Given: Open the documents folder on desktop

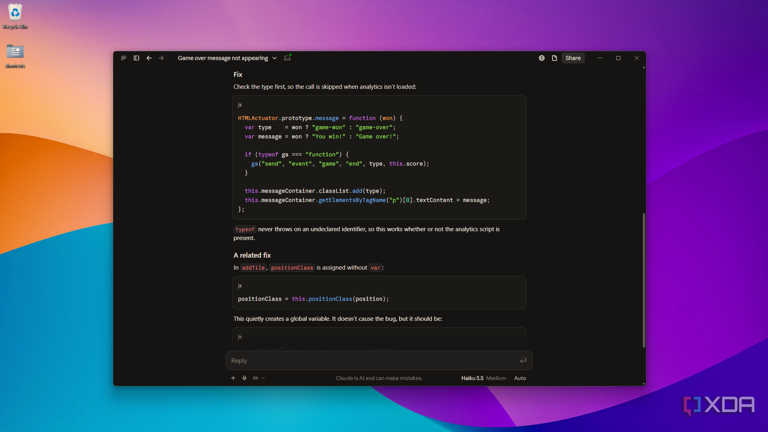Looking at the screenshot, I should [15, 56].
